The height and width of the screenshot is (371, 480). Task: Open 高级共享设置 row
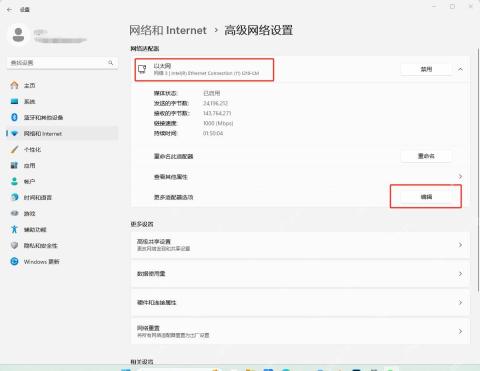(300, 245)
